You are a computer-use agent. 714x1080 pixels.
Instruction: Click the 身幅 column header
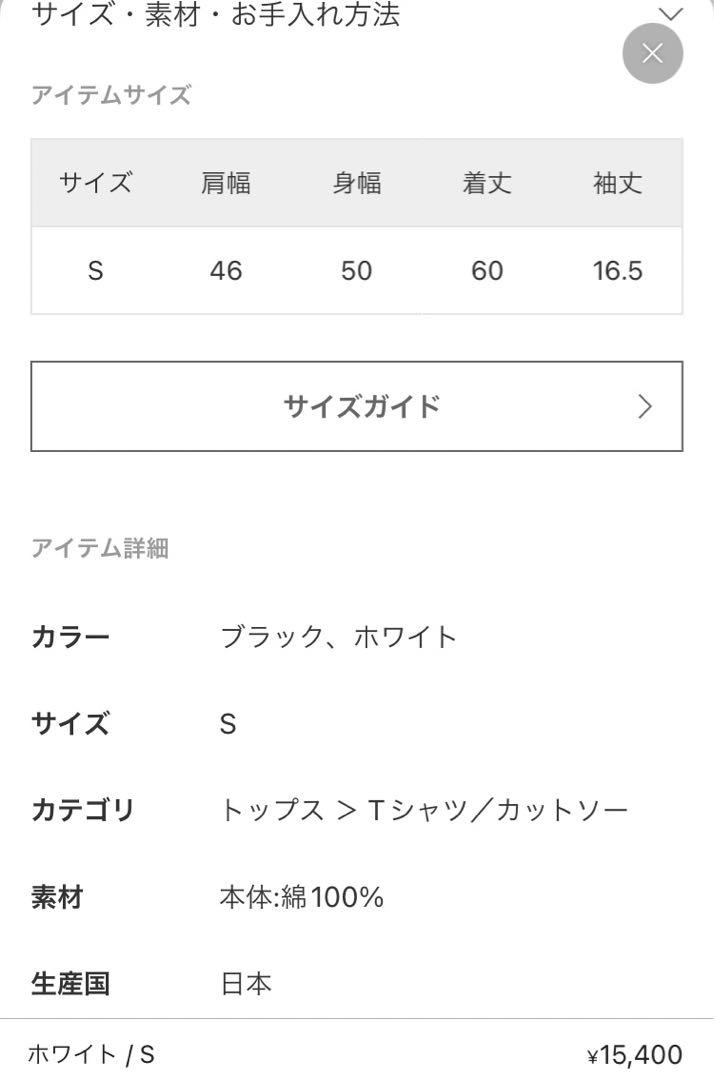(357, 183)
